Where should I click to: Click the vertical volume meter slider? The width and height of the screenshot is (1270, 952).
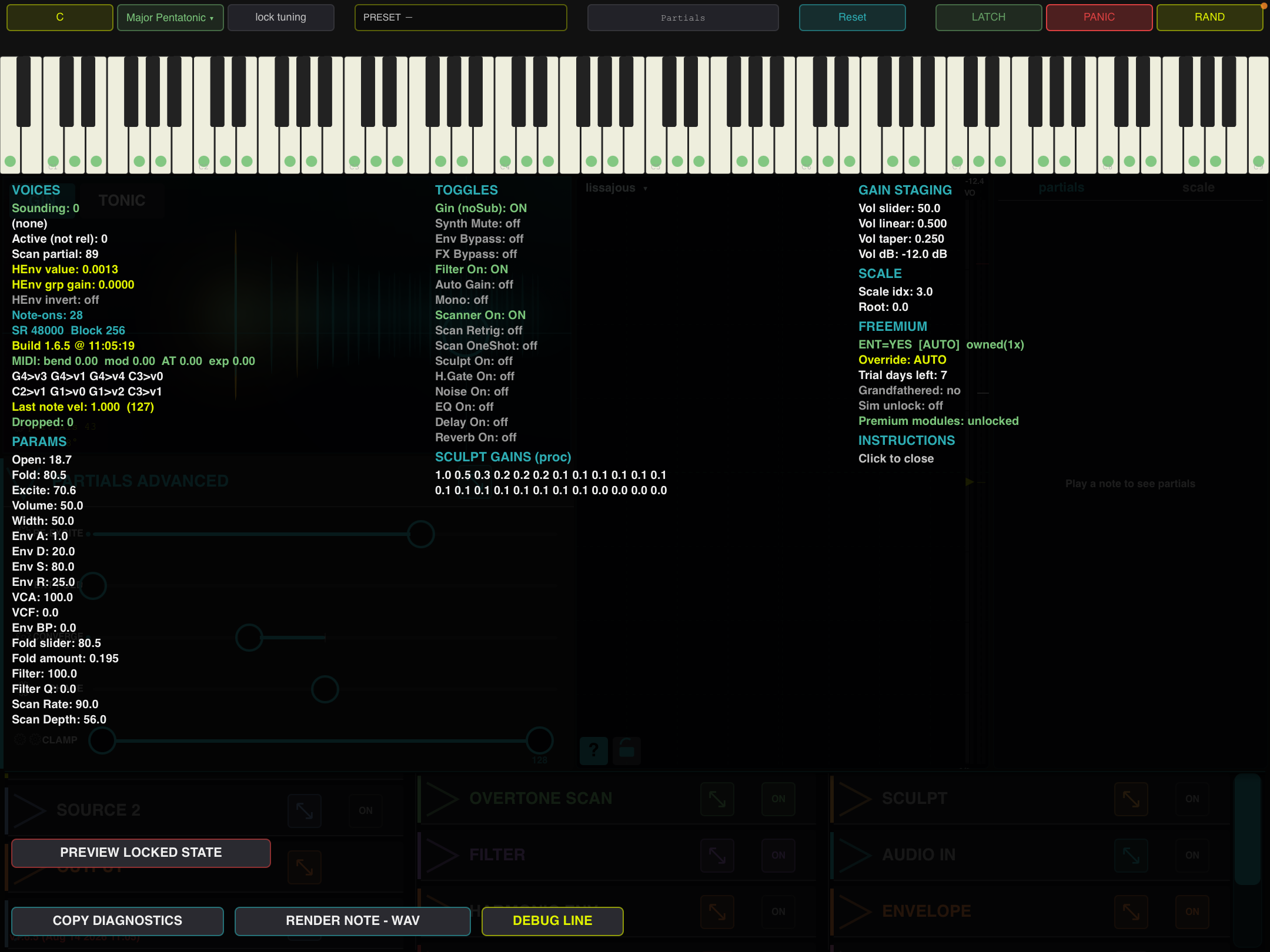[x=975, y=482]
